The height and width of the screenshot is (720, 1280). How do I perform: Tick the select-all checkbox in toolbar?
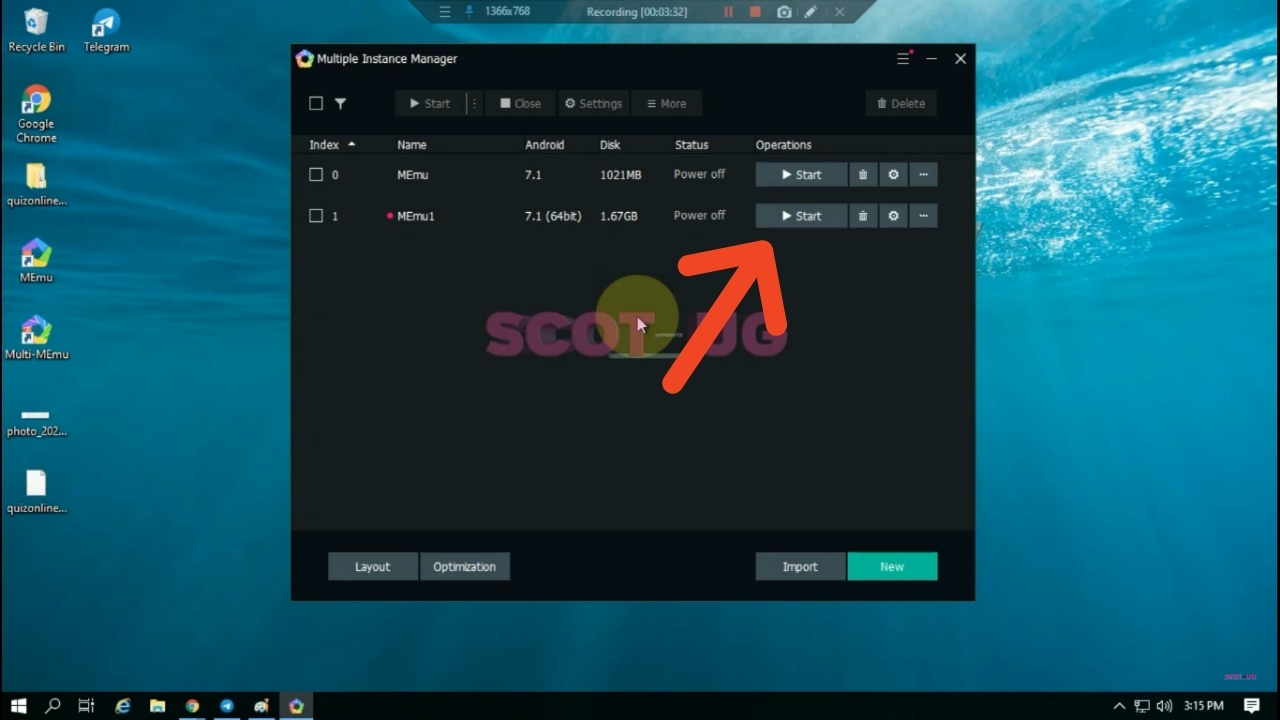pos(316,103)
